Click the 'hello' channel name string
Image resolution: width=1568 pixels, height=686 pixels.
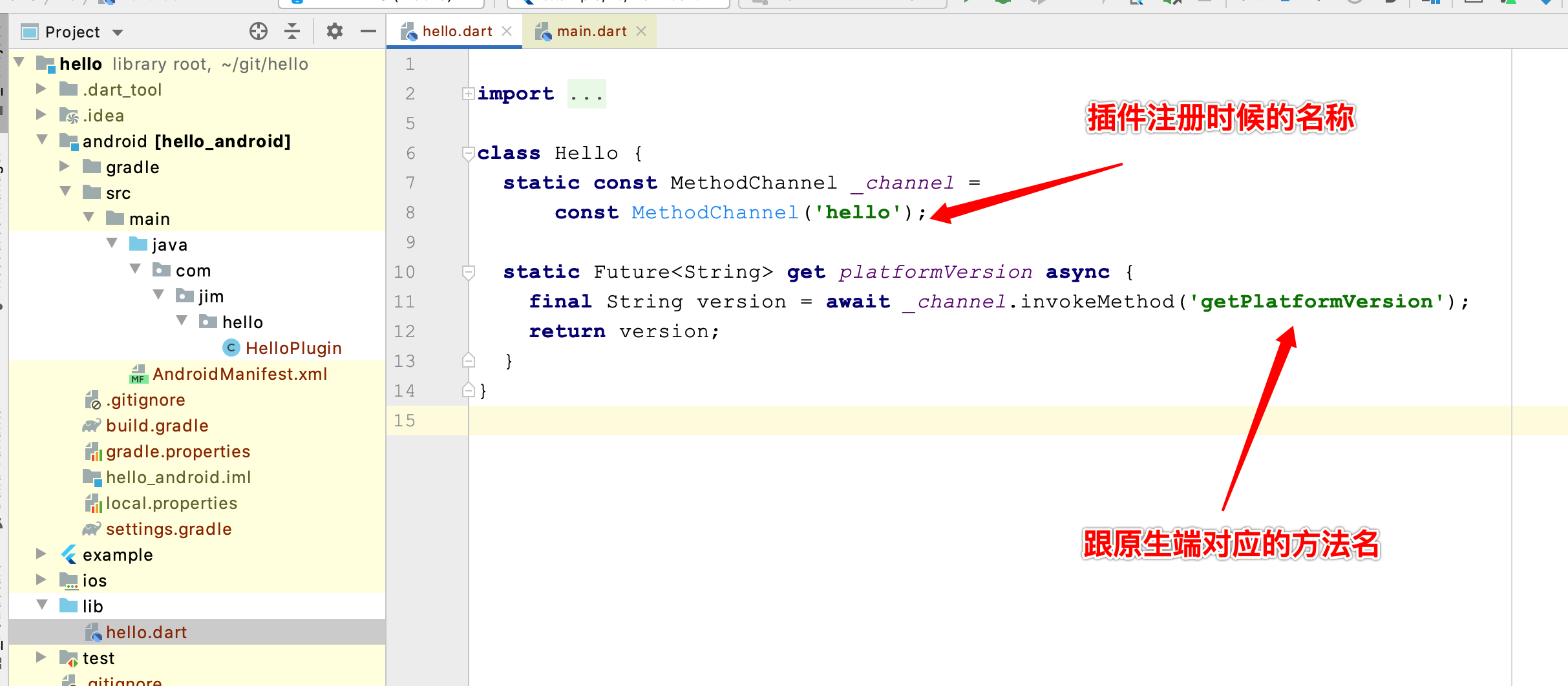(x=858, y=213)
